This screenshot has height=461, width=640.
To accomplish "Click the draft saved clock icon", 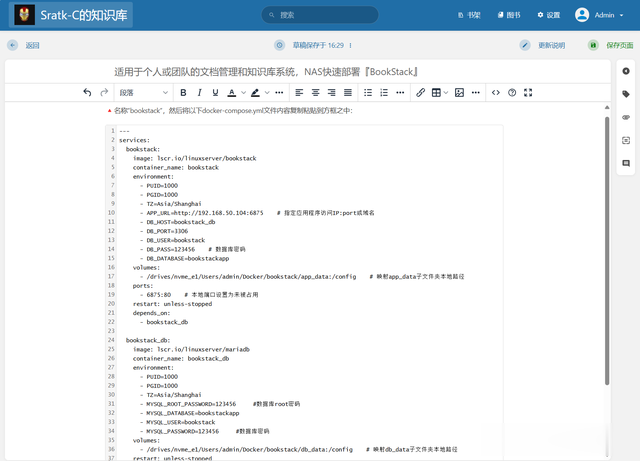I will [x=280, y=45].
